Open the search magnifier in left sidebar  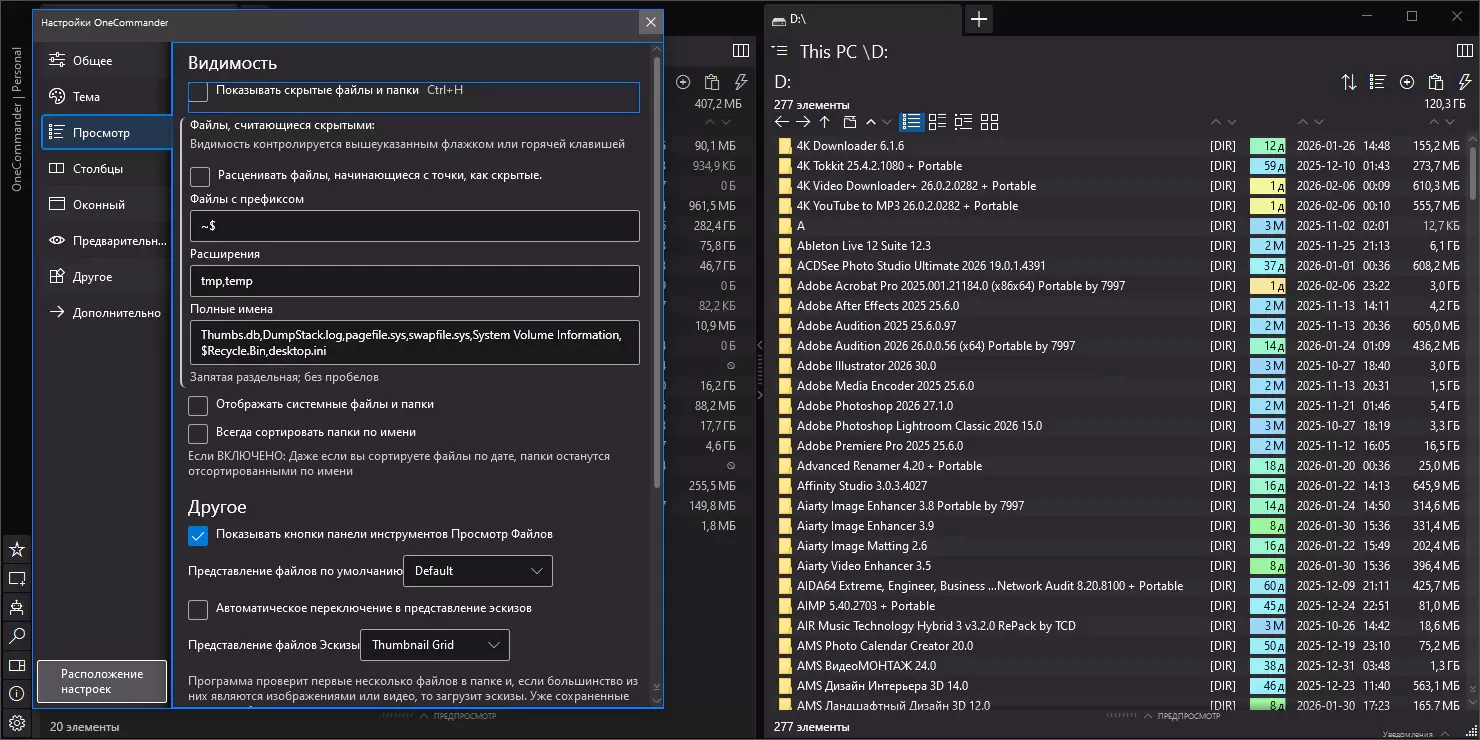17,636
